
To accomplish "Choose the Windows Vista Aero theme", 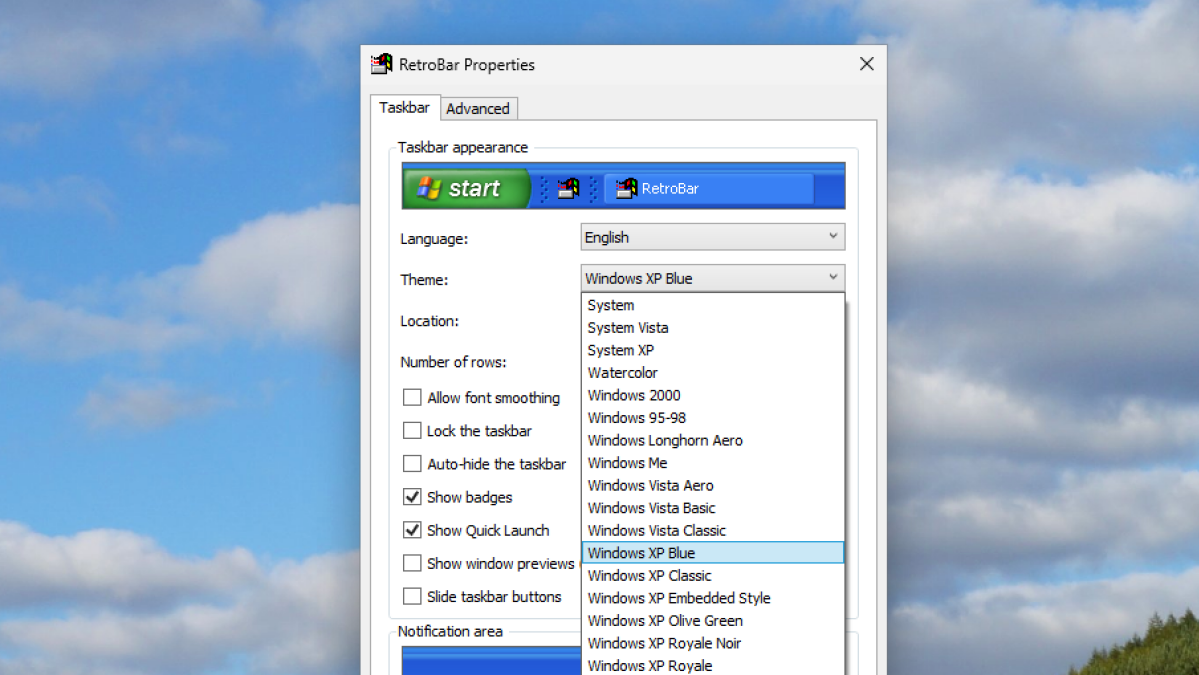I will tap(713, 485).
